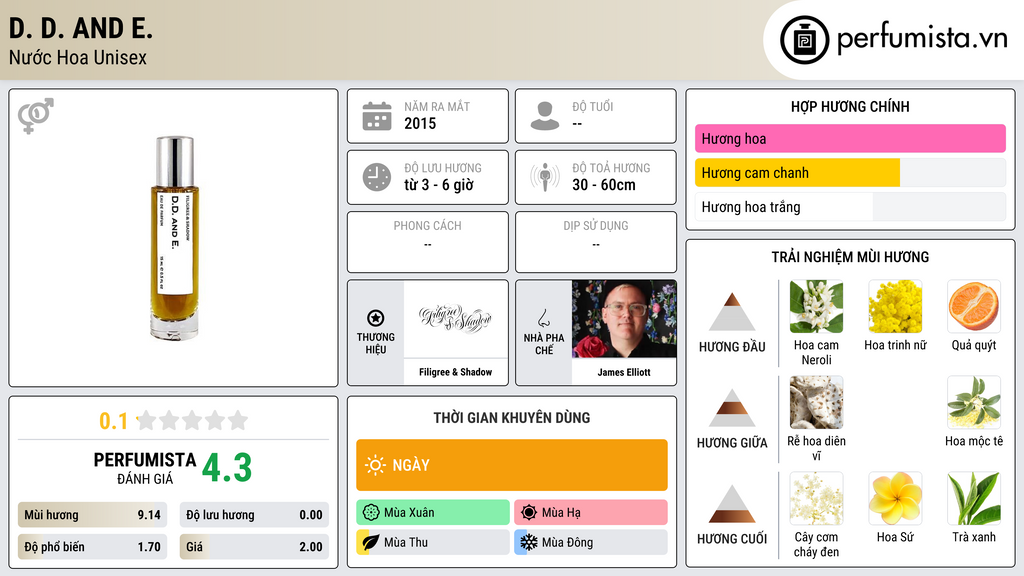Click the Hương giữa pyramid icon
The height and width of the screenshot is (576, 1024).
point(732,408)
